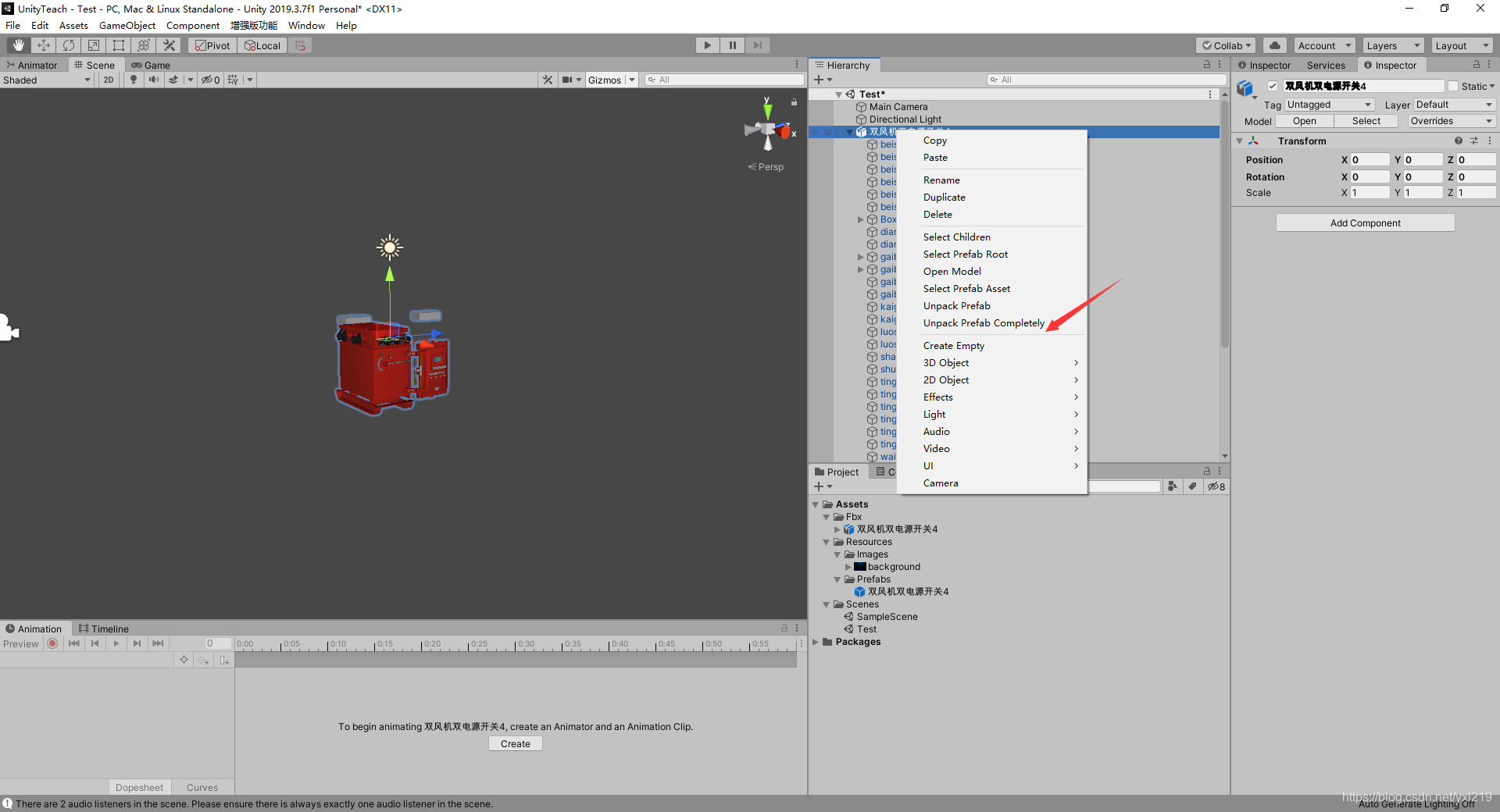Switch to the Game tab
This screenshot has height=812, width=1500.
(151, 65)
